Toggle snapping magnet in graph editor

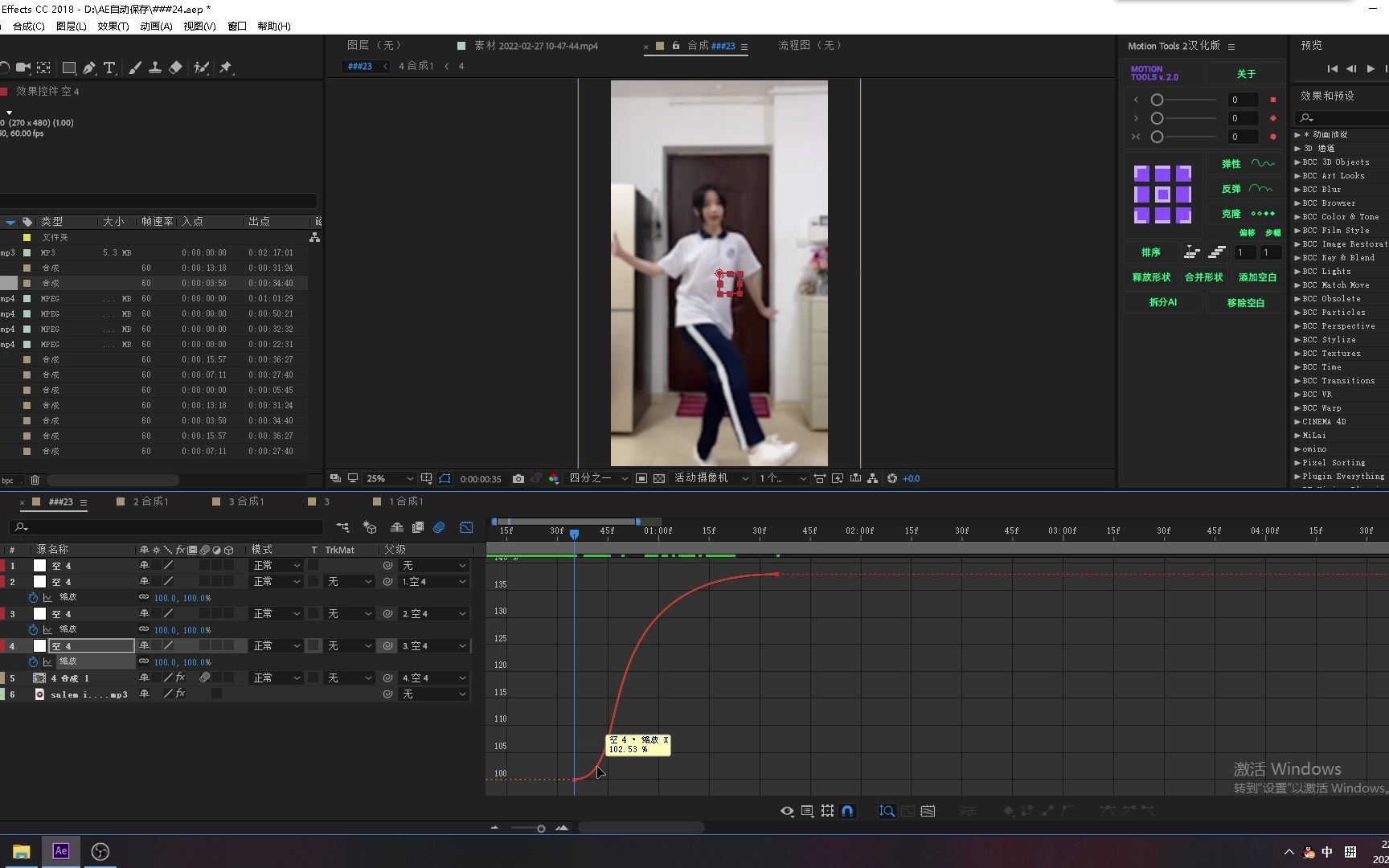coord(847,811)
